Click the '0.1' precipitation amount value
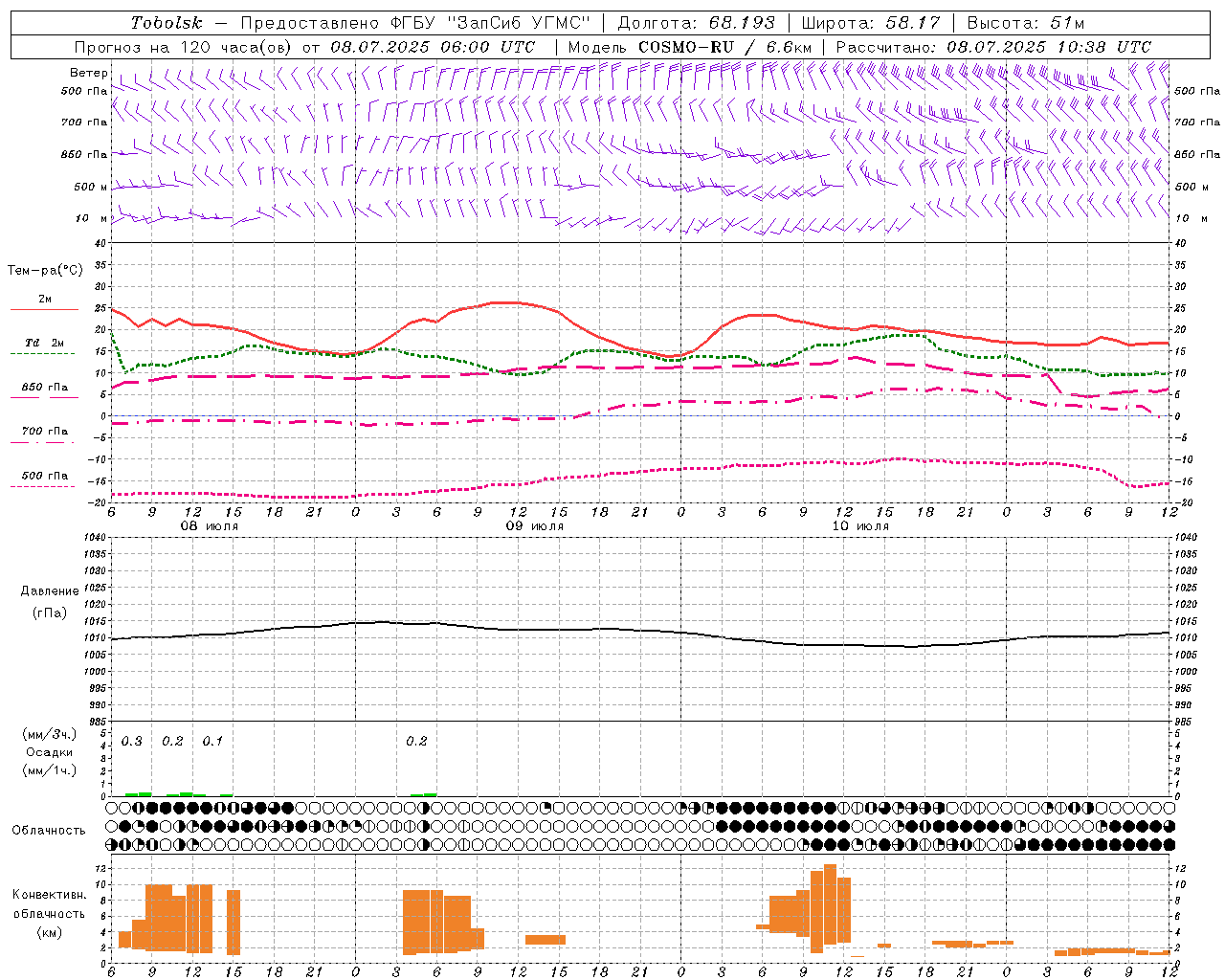 pyautogui.click(x=212, y=742)
